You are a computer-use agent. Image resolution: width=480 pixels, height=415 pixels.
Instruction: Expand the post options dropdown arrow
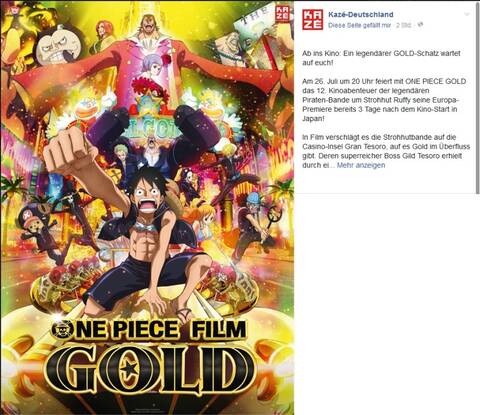click(x=467, y=14)
